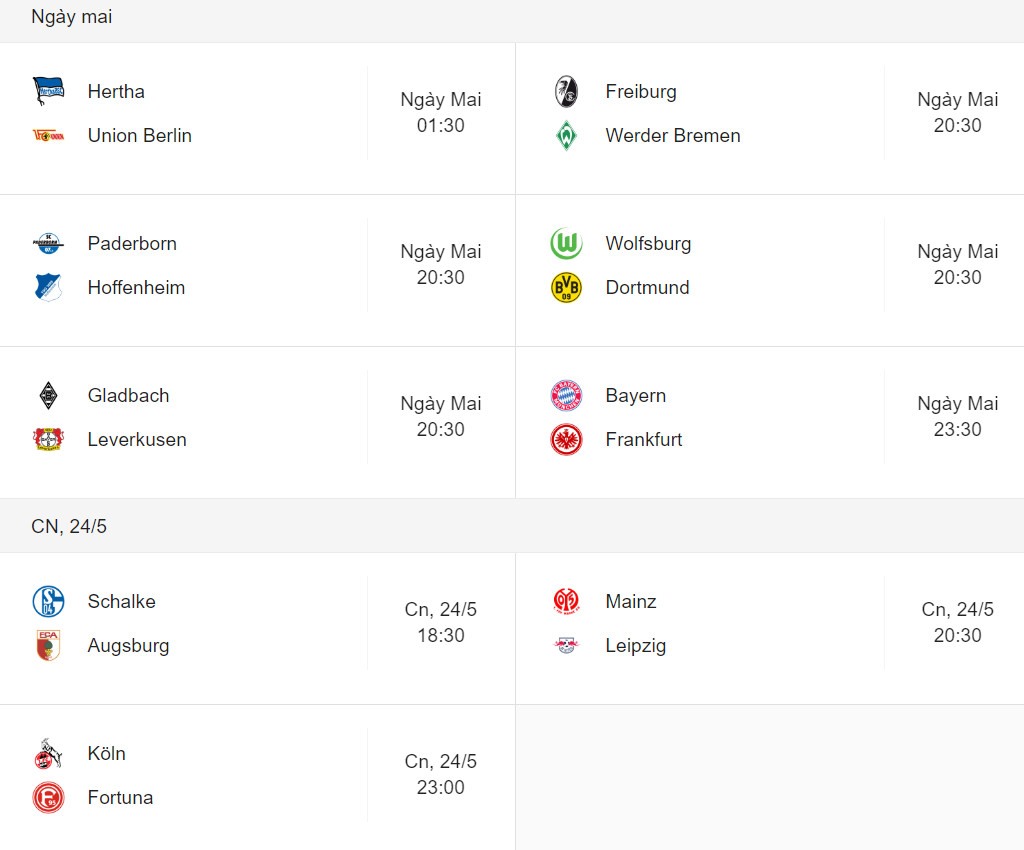Screen dimensions: 1024x850
Task: Click the Wolfsburg W logo
Action: (x=566, y=244)
